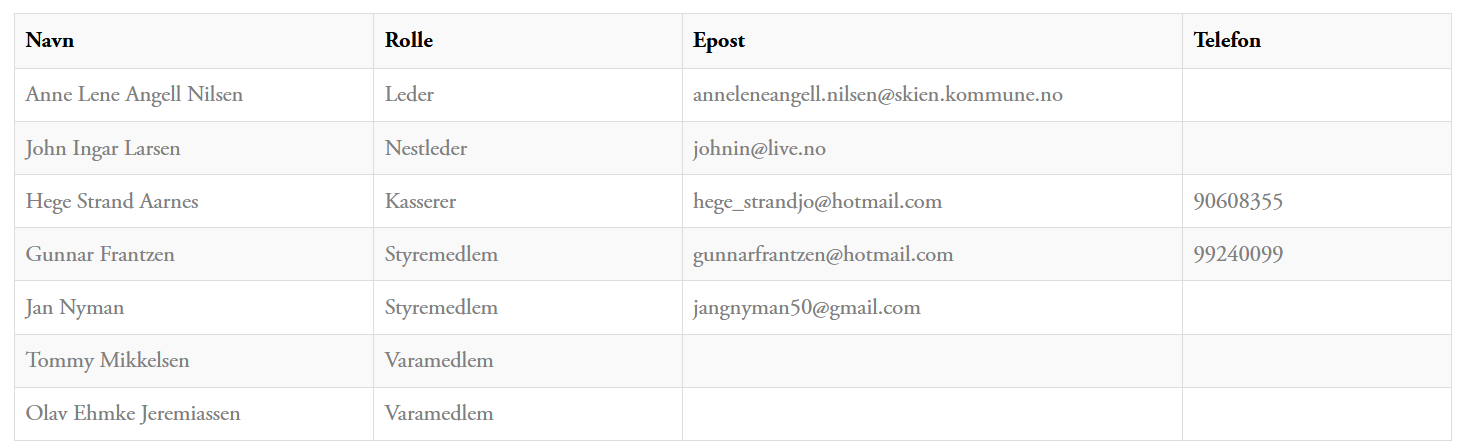Click gunnarfrantzen@hotmail.com email
Image resolution: width=1465 pixels, height=445 pixels.
pos(822,255)
